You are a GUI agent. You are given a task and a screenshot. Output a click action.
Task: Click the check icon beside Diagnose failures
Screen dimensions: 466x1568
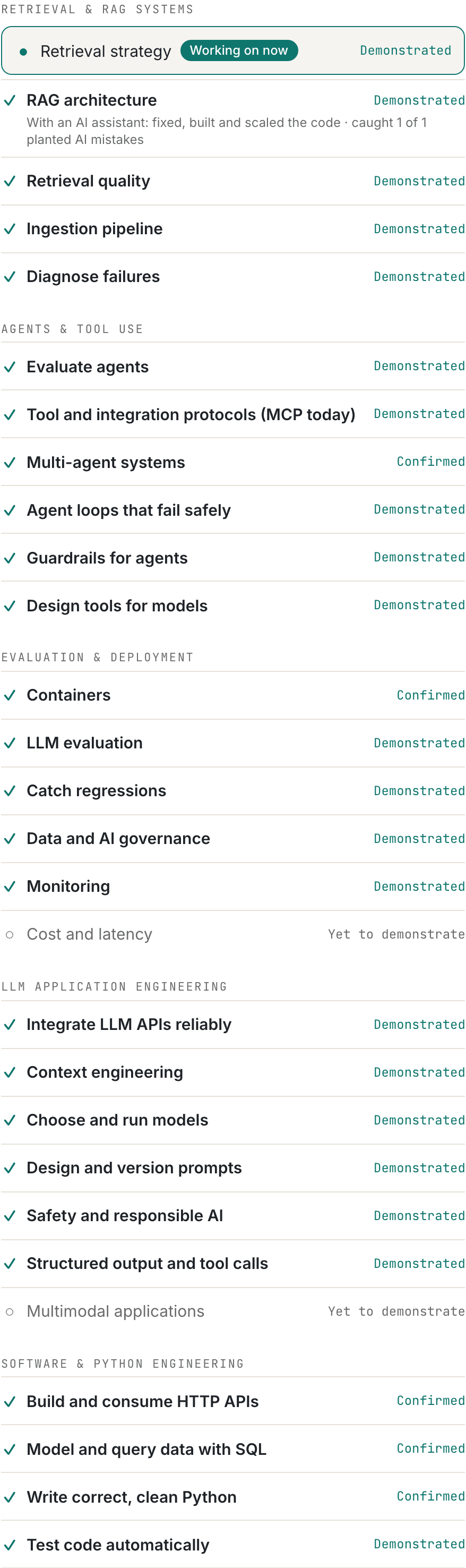coord(10,276)
